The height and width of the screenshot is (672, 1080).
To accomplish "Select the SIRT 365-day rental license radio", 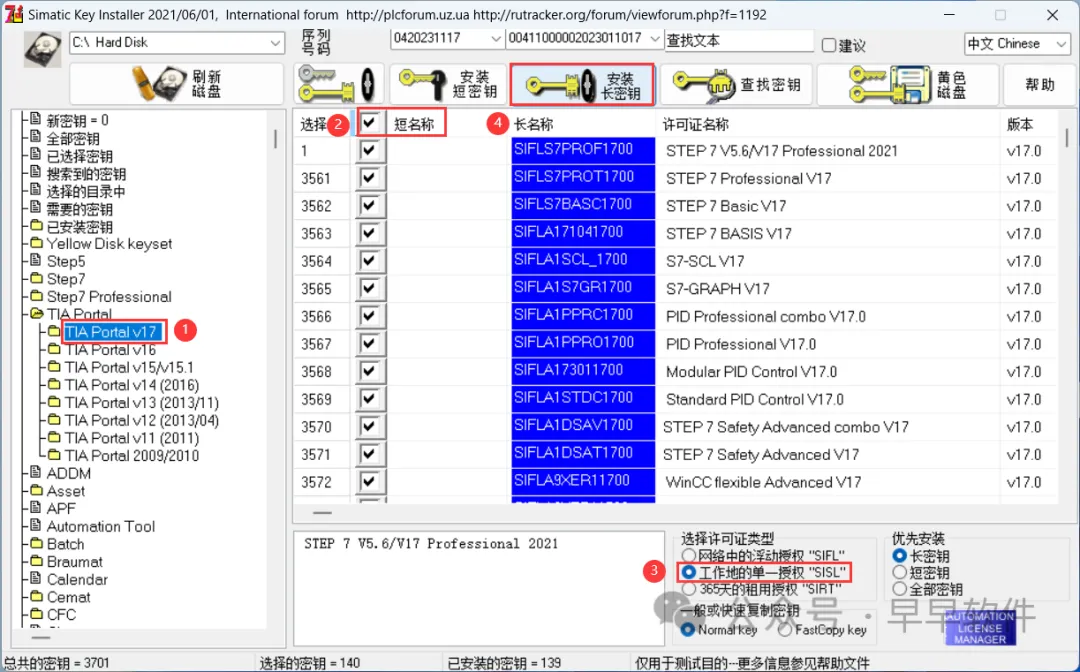I will coord(689,589).
